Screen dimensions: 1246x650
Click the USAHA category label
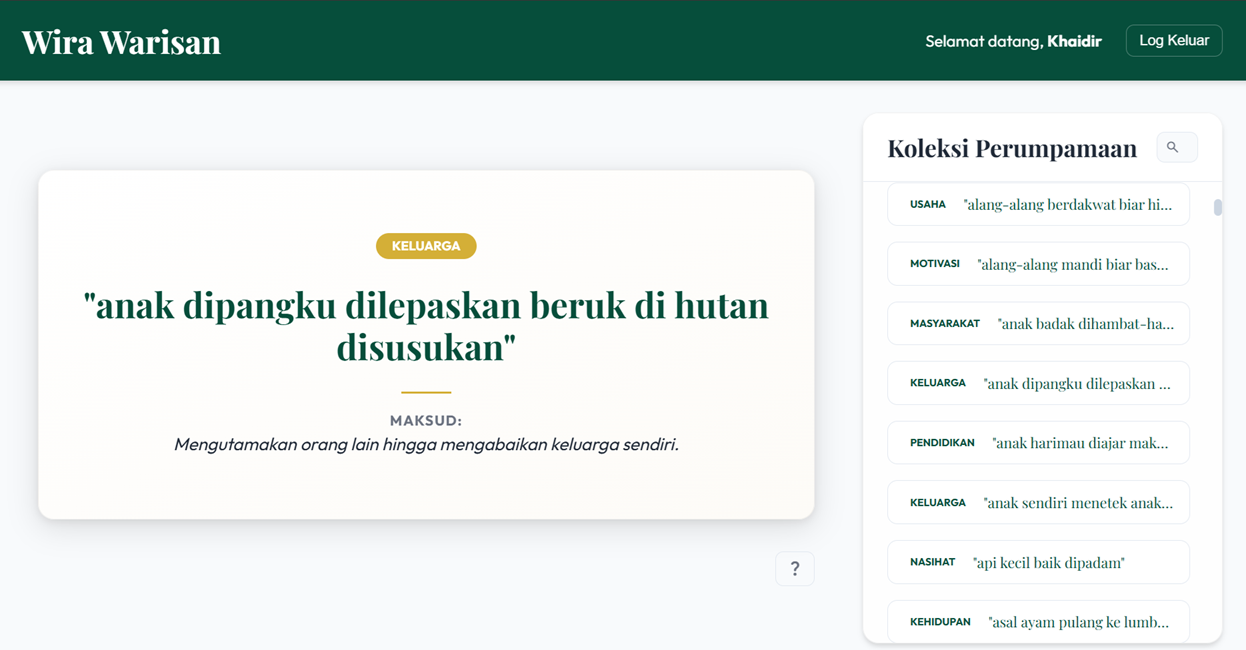[x=928, y=204]
